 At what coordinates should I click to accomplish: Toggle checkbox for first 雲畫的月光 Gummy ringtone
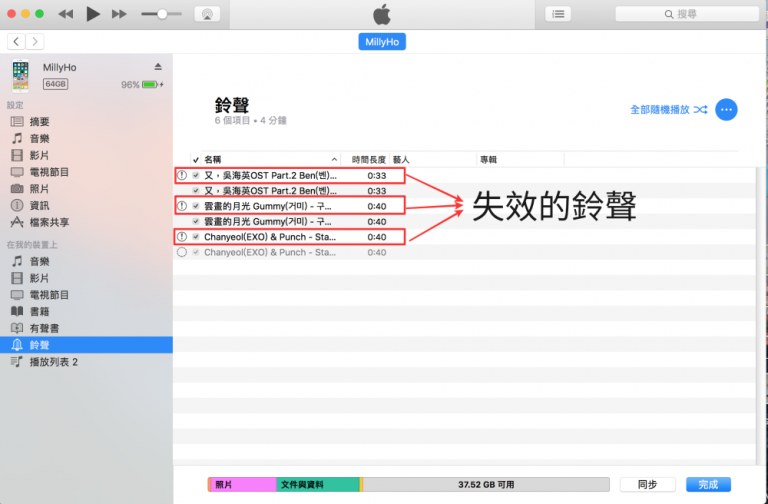pyautogui.click(x=196, y=206)
